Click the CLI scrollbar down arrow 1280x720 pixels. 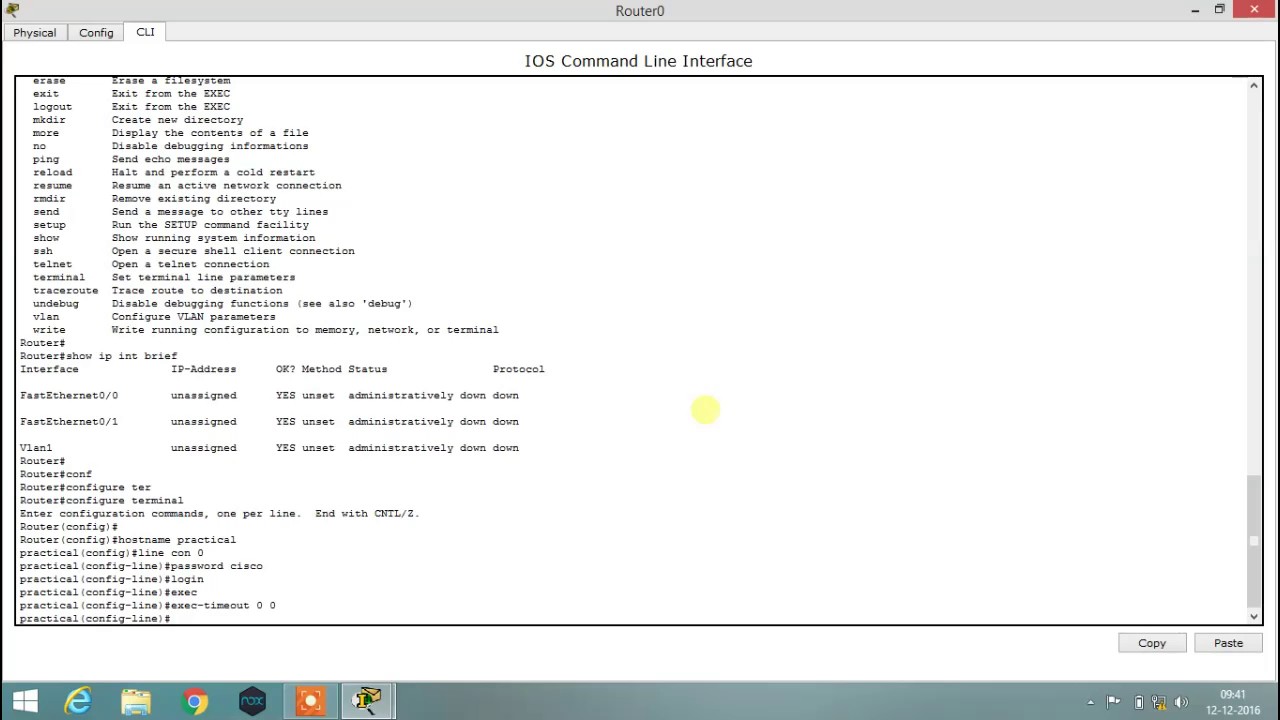tap(1254, 617)
